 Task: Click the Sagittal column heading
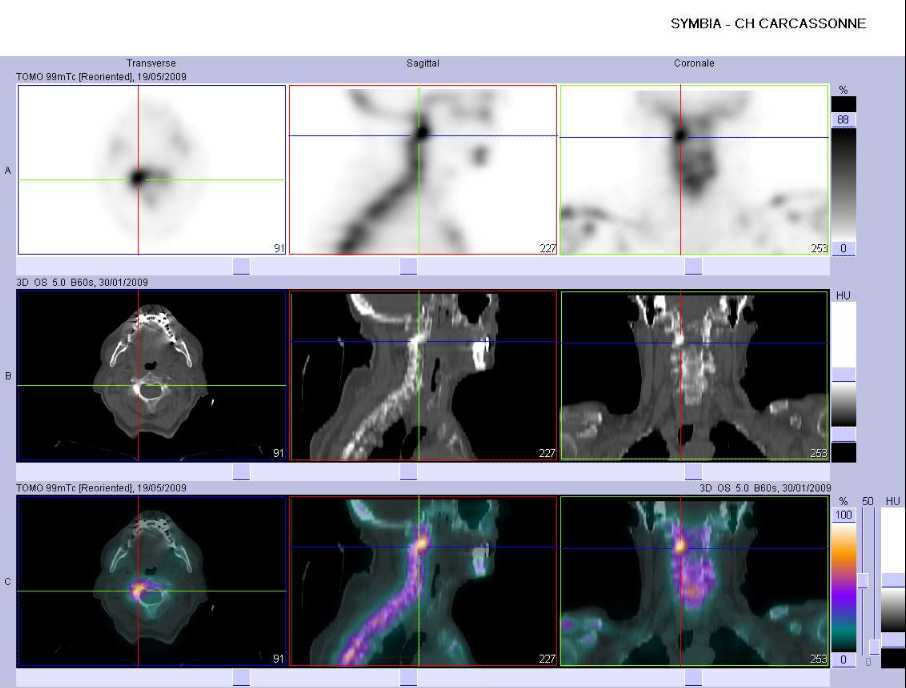[422, 63]
